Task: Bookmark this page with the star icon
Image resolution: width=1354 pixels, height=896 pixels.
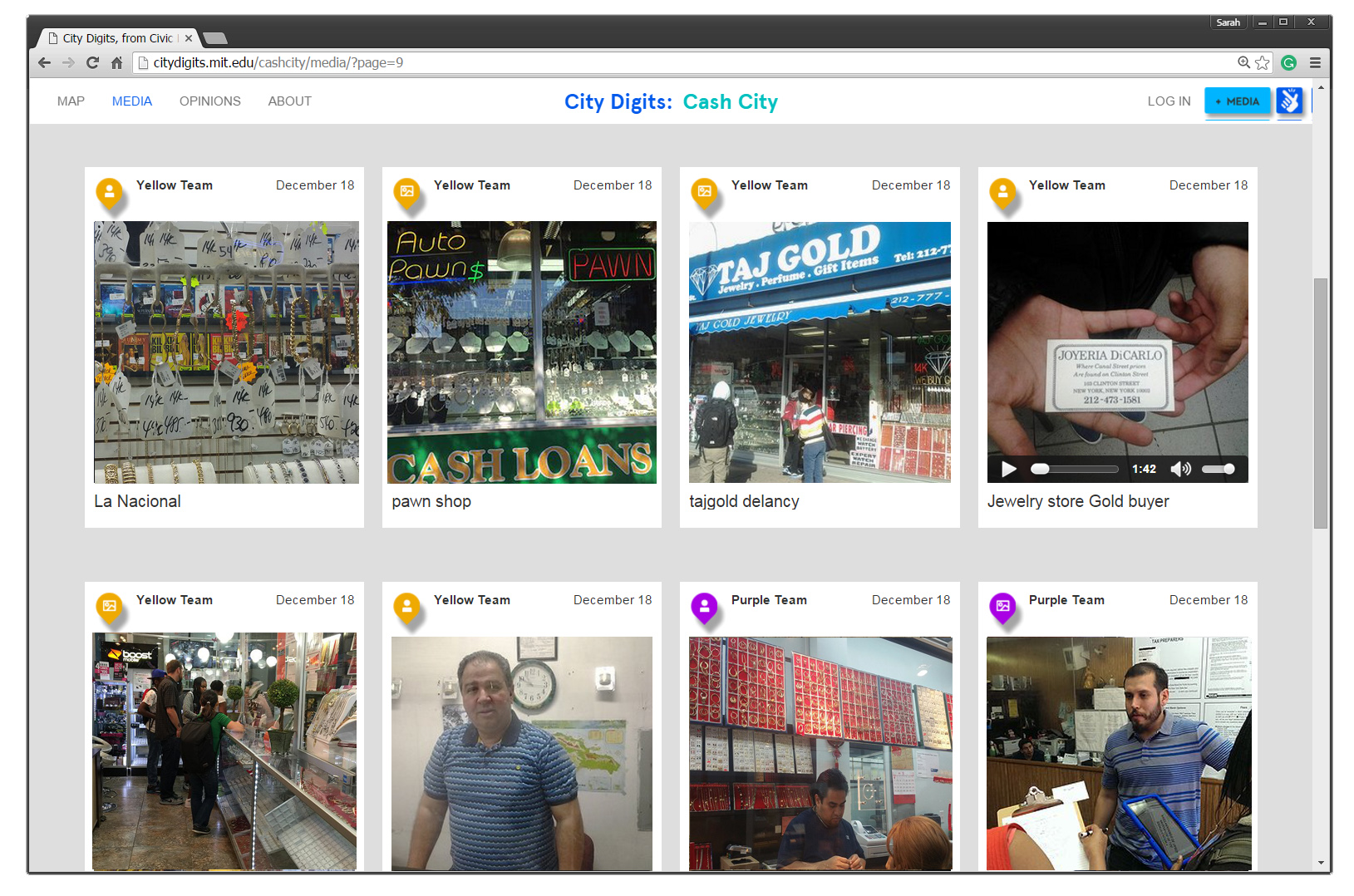Action: 1263,62
